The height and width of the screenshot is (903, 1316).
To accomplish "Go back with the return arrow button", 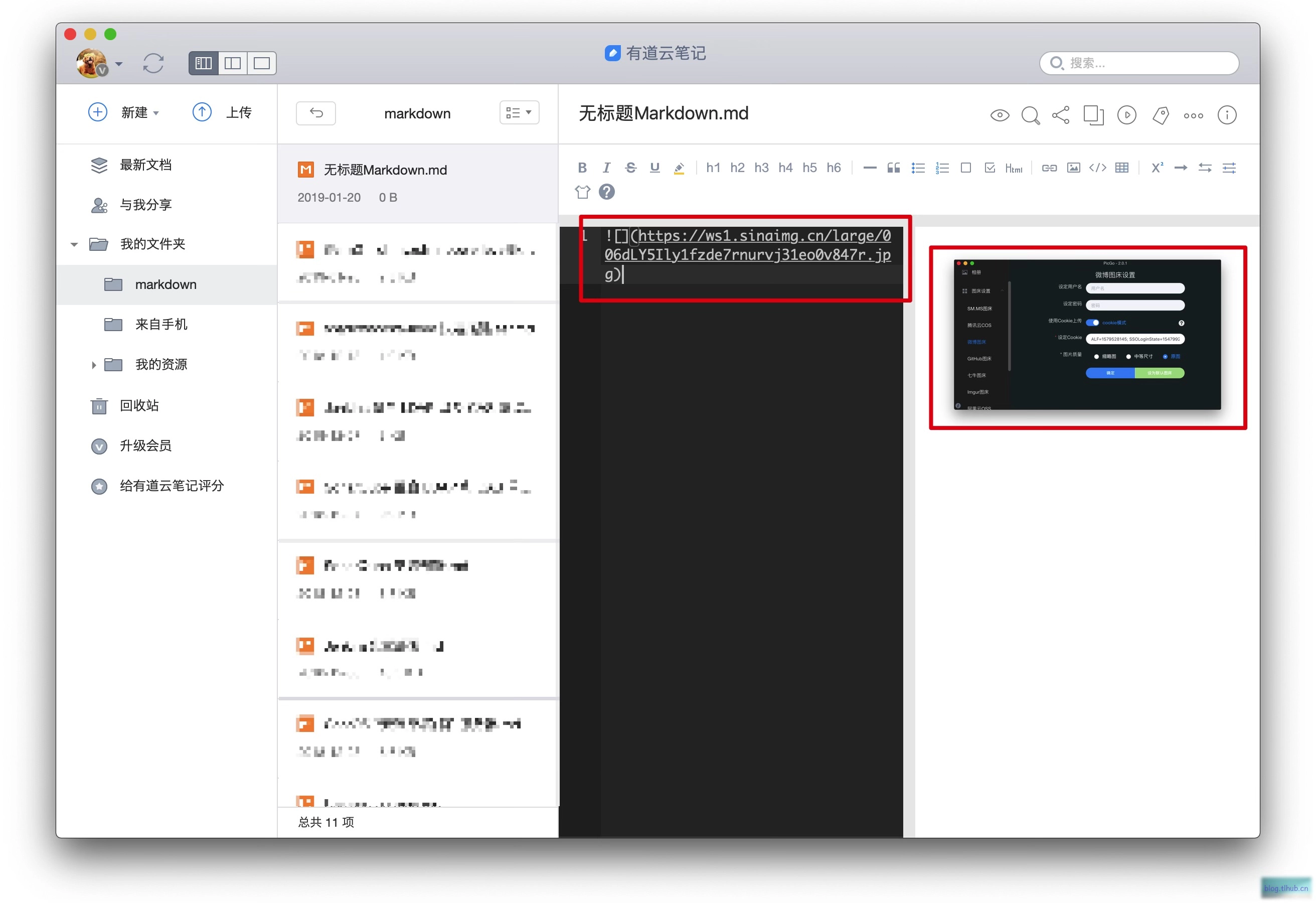I will 316,113.
